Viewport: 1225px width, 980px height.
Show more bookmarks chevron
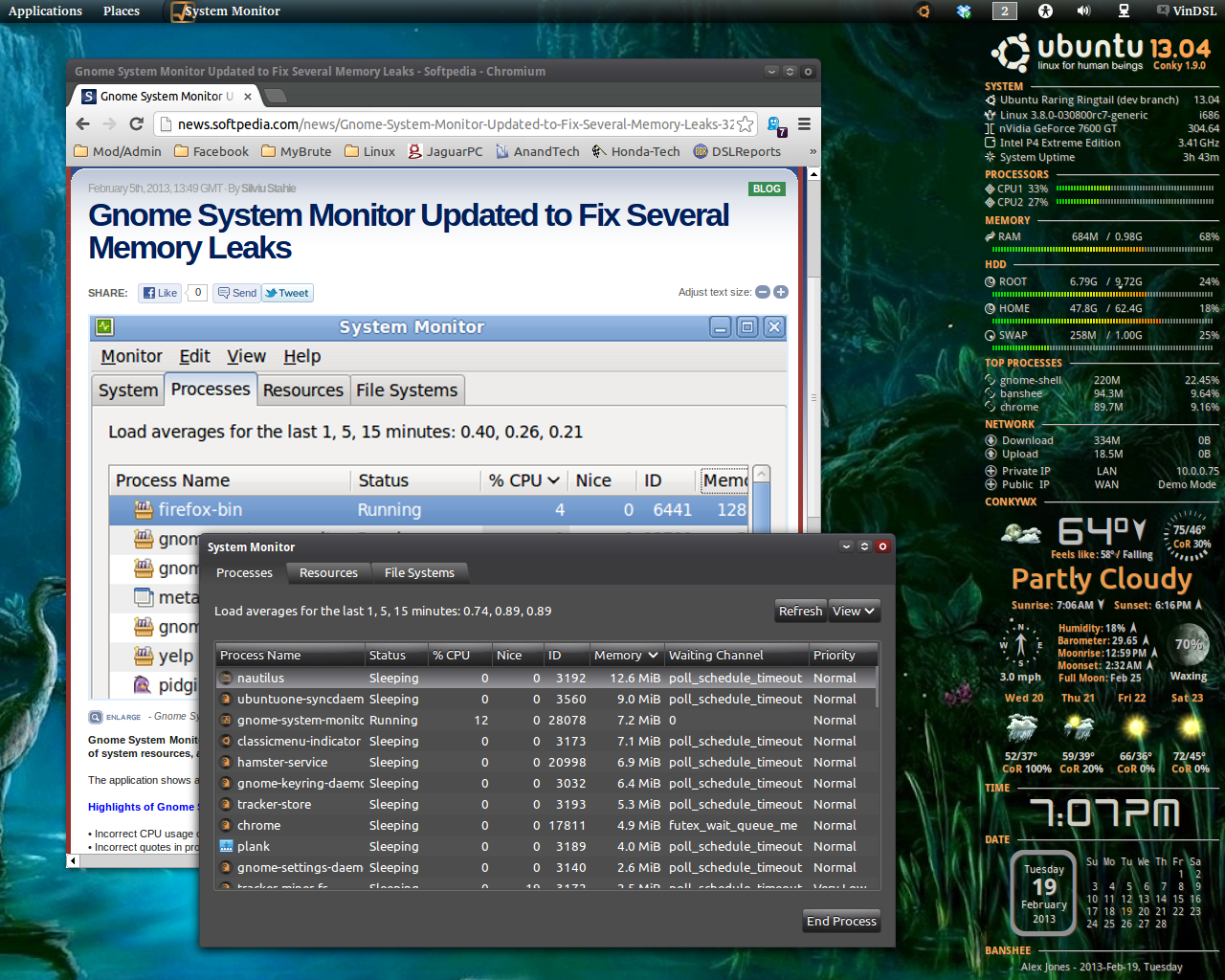click(x=813, y=151)
